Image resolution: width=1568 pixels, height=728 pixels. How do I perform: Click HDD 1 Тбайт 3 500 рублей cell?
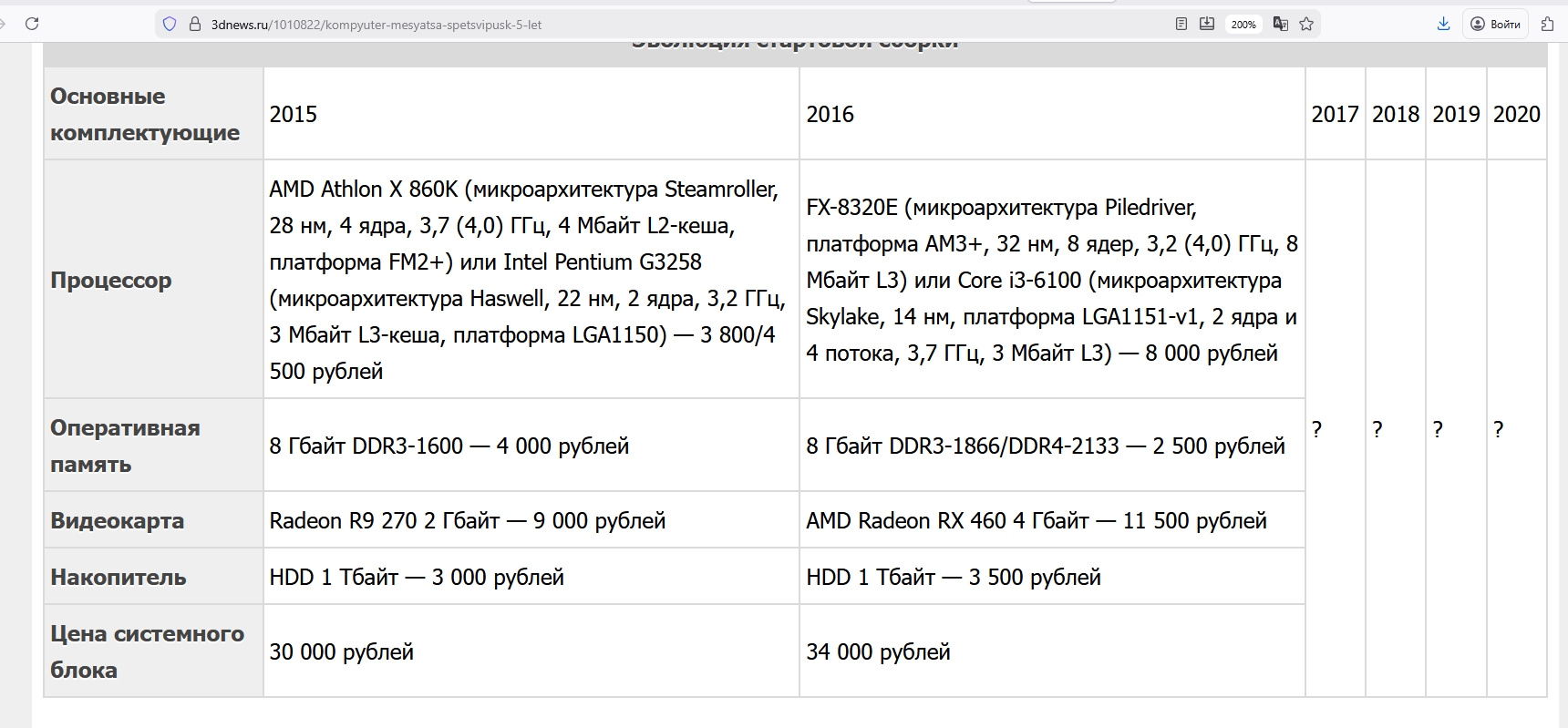pyautogui.click(x=1052, y=577)
